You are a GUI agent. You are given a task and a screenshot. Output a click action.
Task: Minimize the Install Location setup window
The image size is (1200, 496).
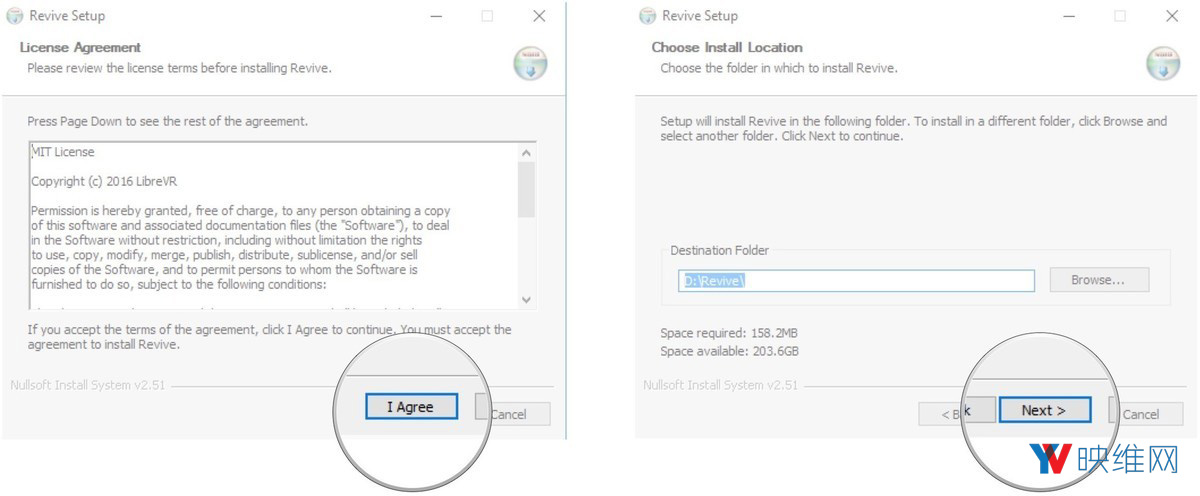pyautogui.click(x=1068, y=16)
